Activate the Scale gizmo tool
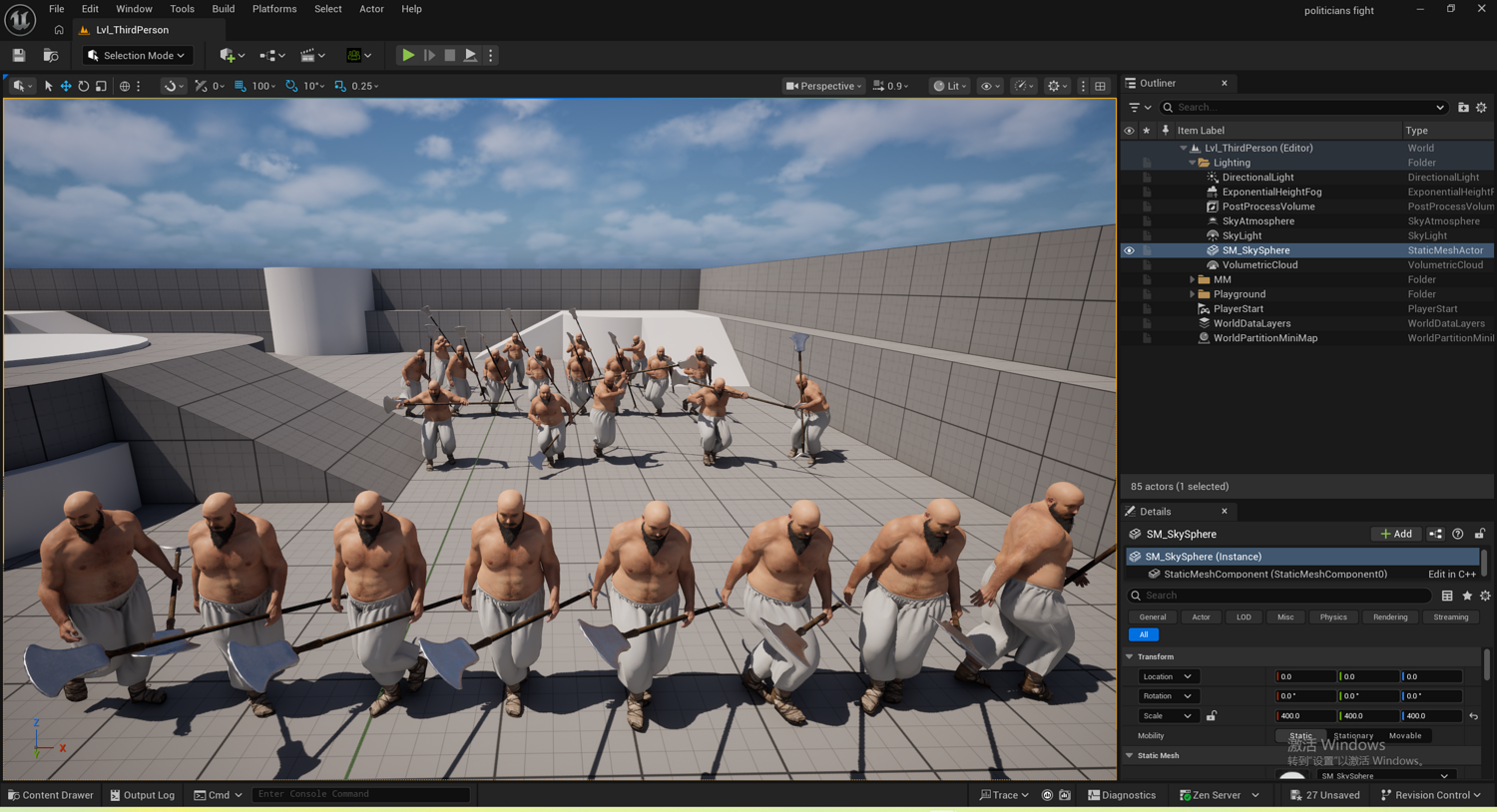The width and height of the screenshot is (1497, 812). point(101,87)
